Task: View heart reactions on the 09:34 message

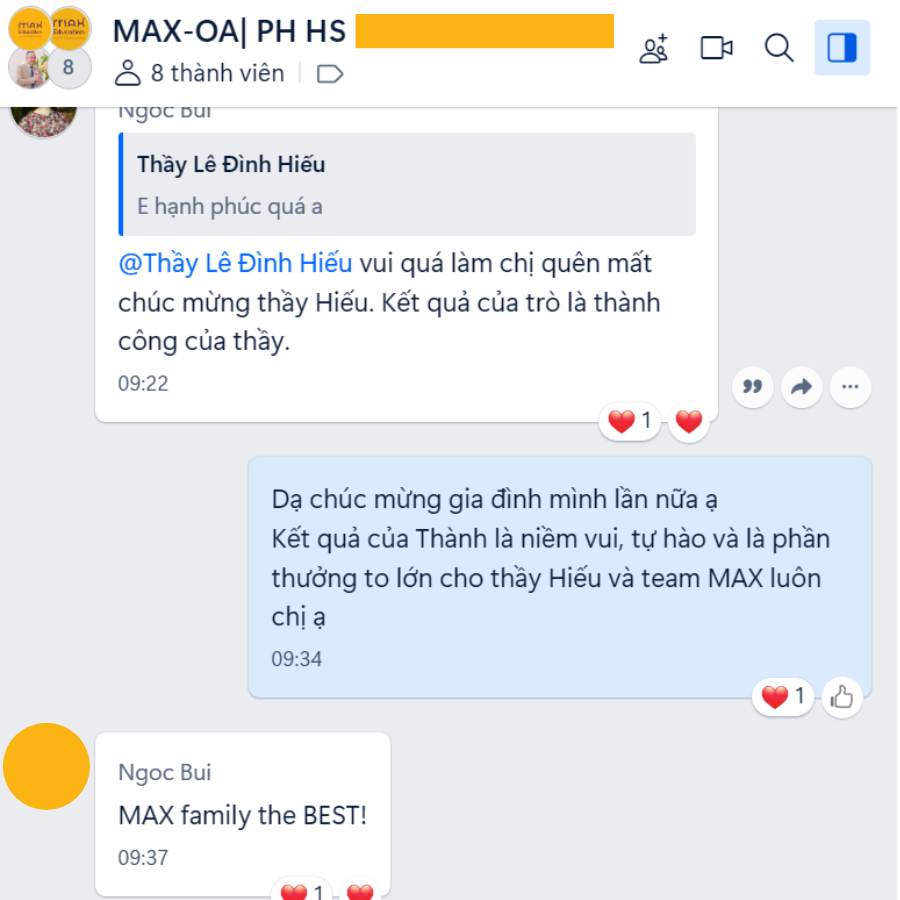Action: click(782, 697)
